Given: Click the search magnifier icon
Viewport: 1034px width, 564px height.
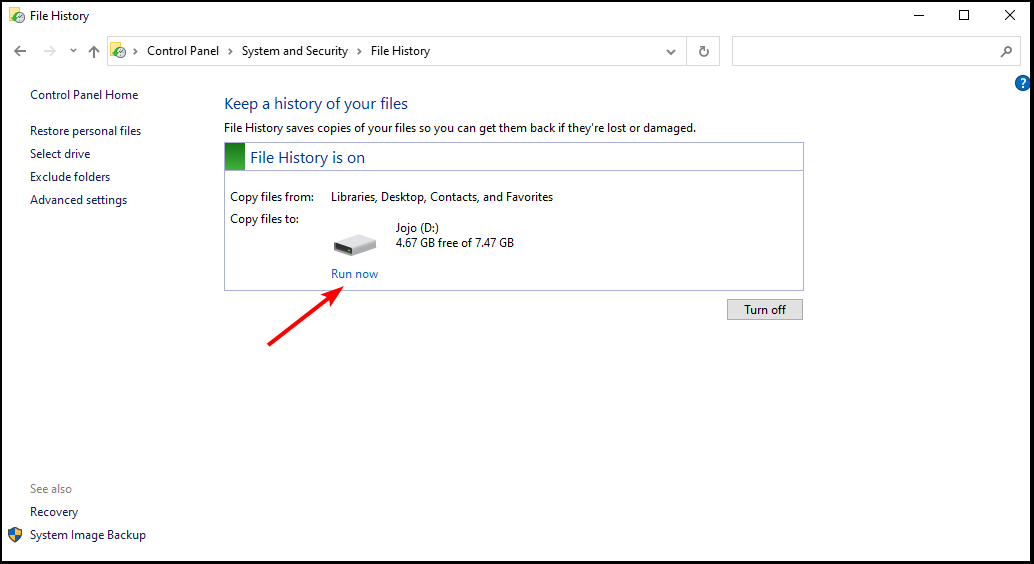Looking at the screenshot, I should 1006,51.
